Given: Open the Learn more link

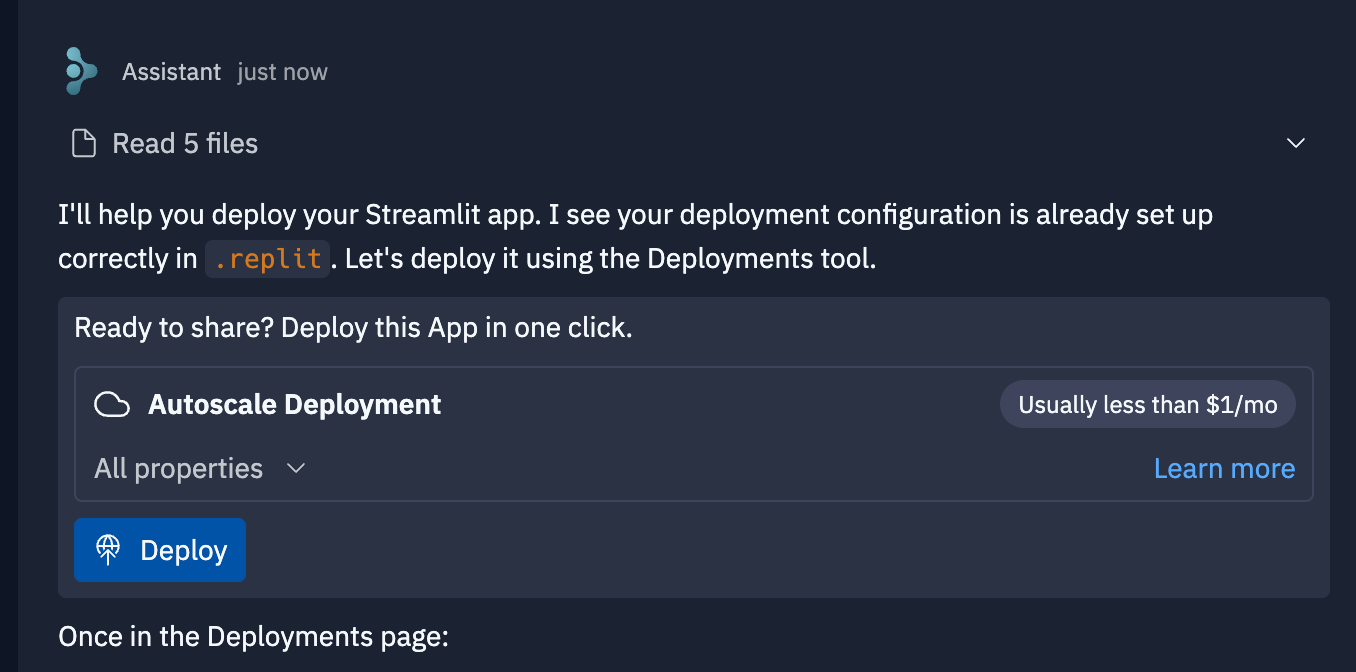Looking at the screenshot, I should point(1224,468).
